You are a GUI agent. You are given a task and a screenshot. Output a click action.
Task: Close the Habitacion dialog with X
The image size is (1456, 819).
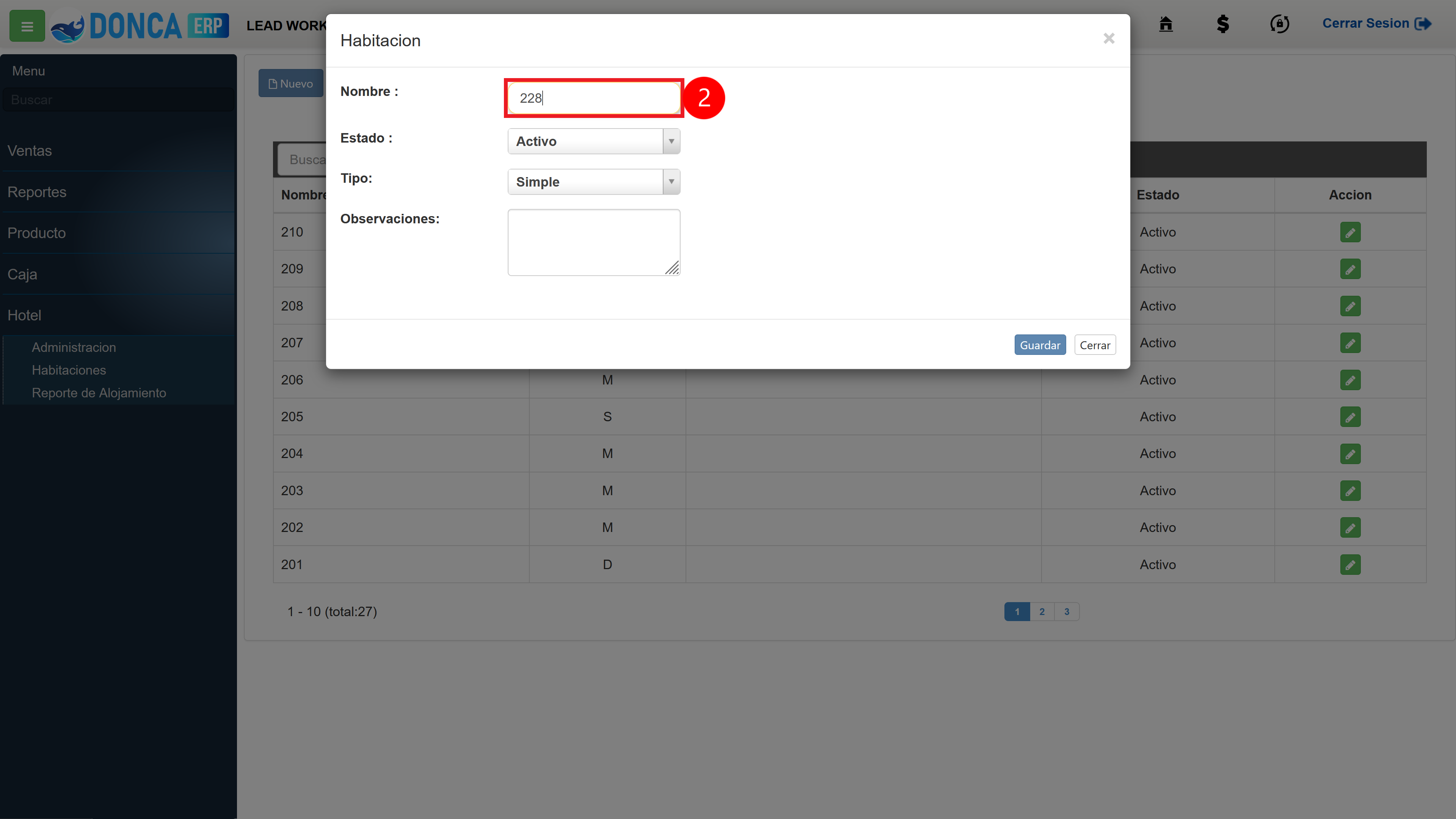(1108, 38)
